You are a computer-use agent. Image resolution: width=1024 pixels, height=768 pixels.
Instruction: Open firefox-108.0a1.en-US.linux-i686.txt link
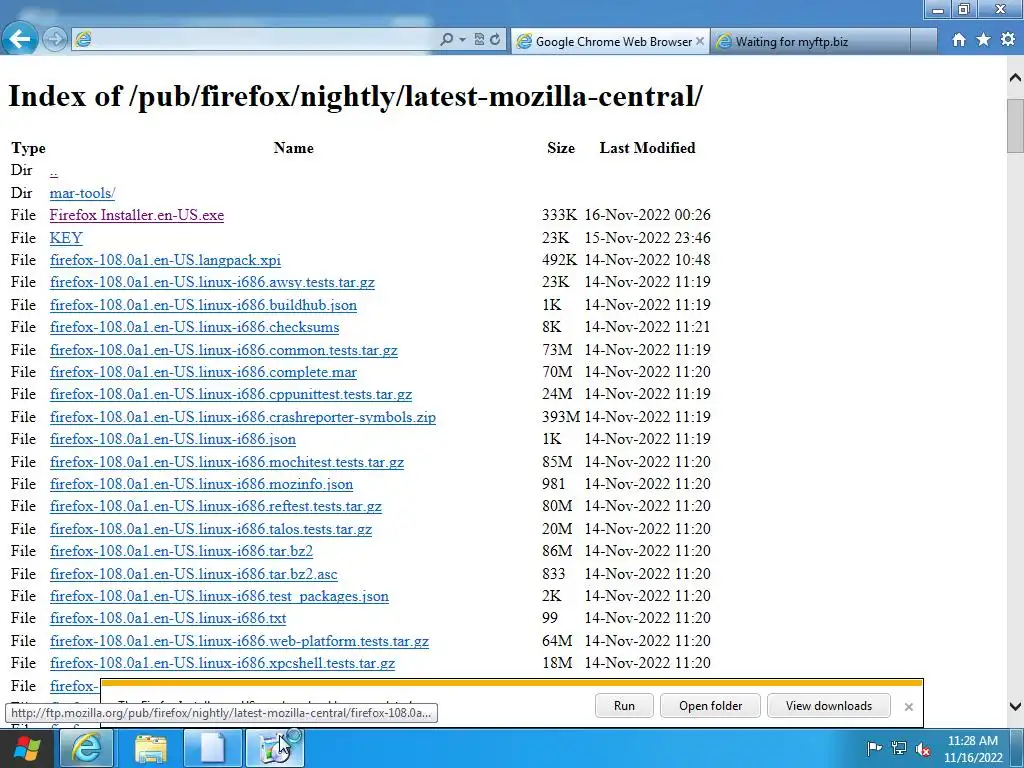tap(168, 618)
